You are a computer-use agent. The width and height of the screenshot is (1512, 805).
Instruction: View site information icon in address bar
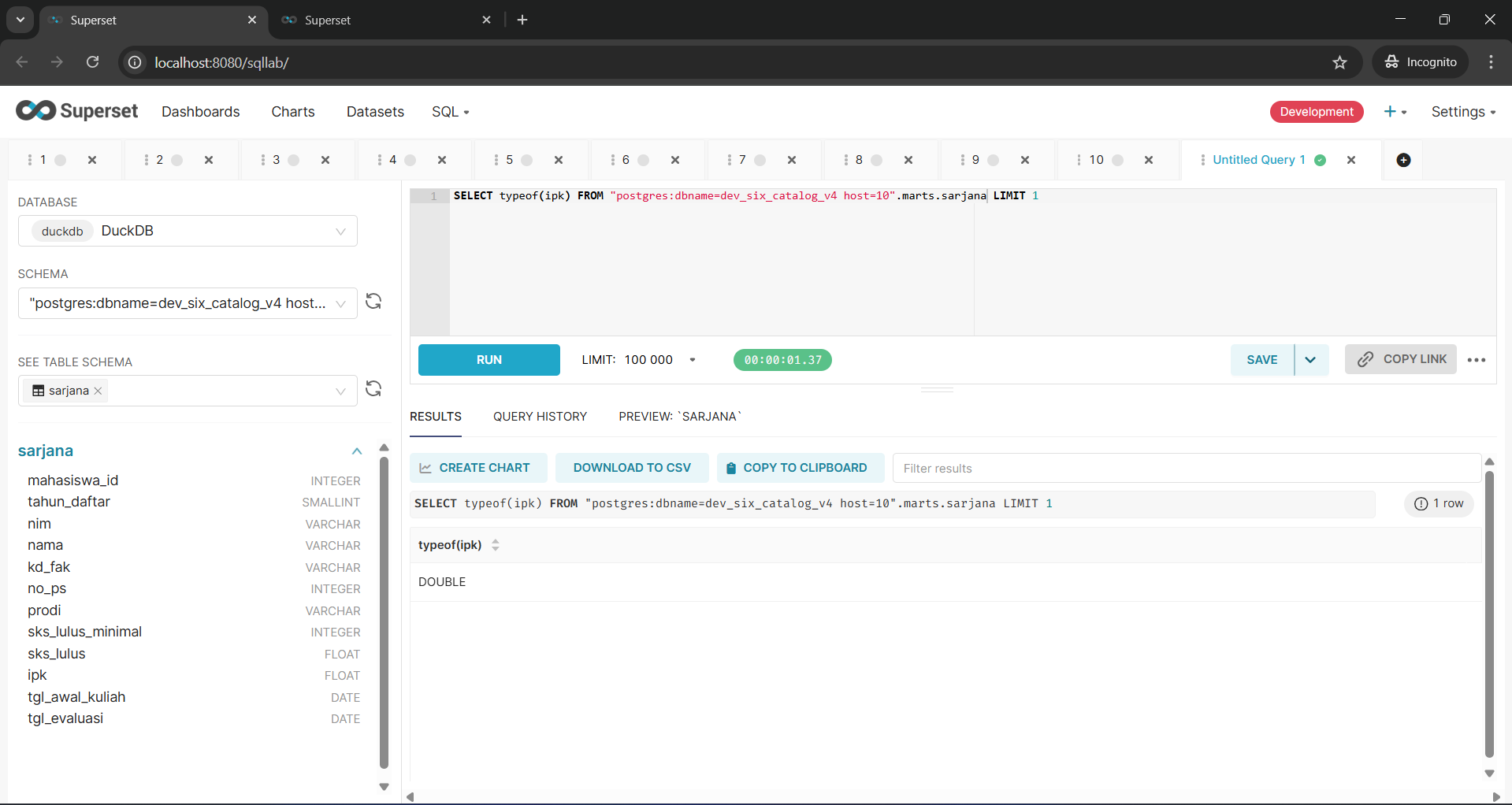click(x=136, y=62)
